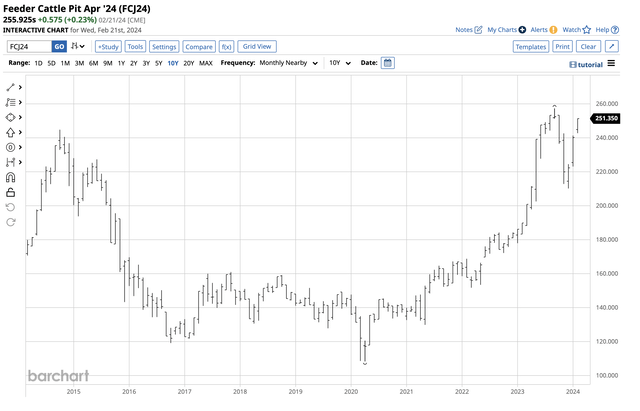
Task: Click the FCJ24 symbol input field
Action: point(29,47)
